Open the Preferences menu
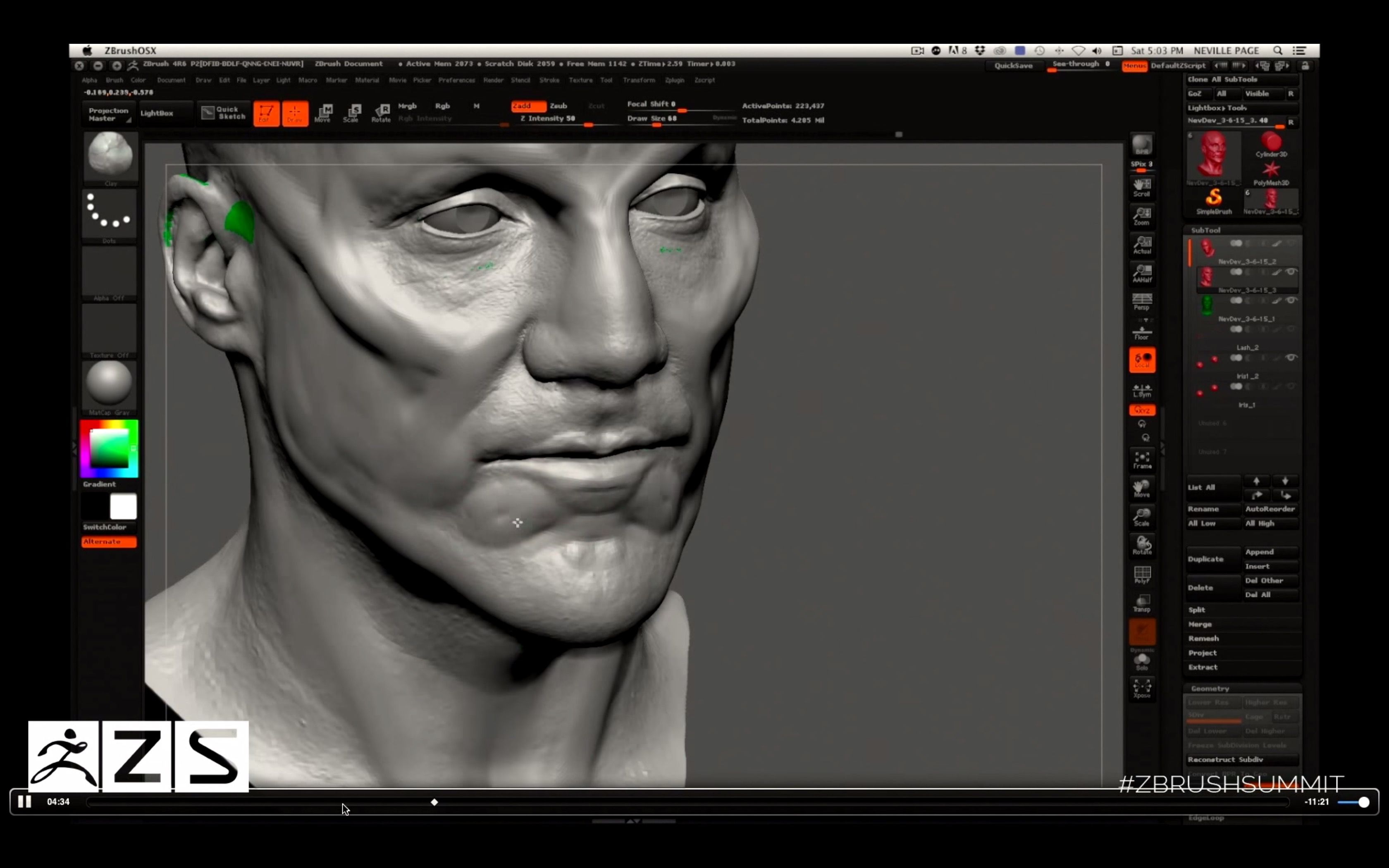The height and width of the screenshot is (868, 1389). (456, 80)
